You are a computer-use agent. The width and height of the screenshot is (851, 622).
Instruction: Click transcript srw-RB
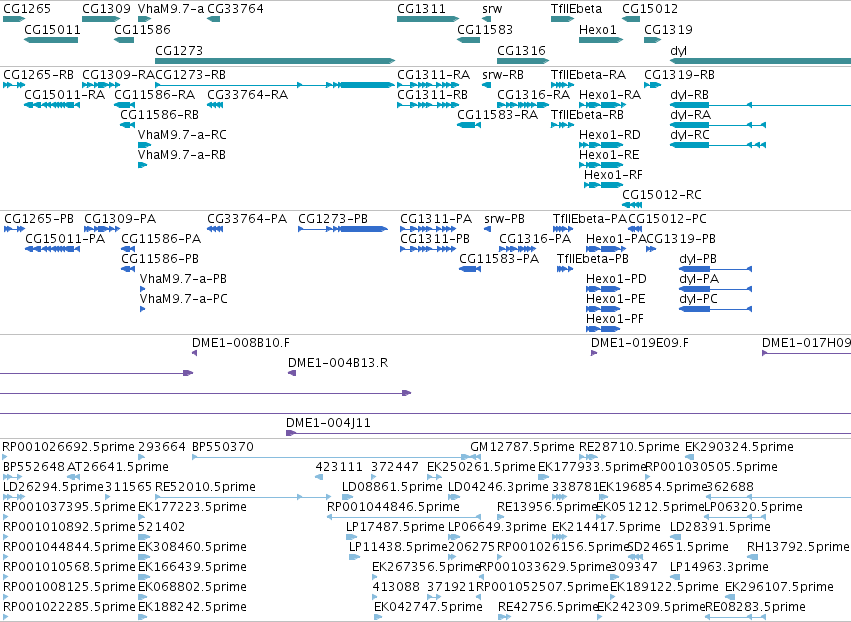click(x=503, y=74)
